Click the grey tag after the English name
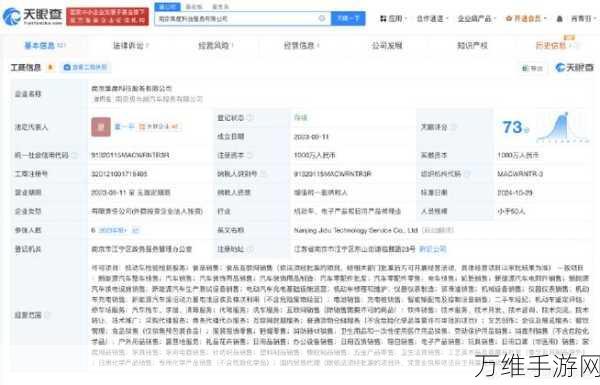 439,230
